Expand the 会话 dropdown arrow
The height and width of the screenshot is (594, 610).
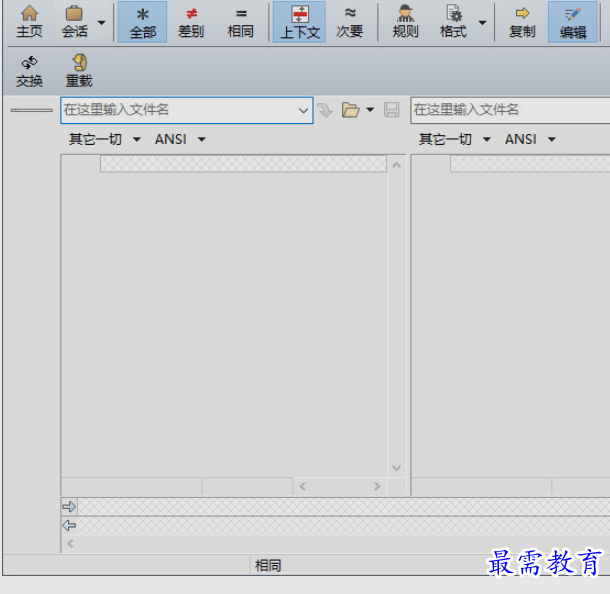coord(102,23)
